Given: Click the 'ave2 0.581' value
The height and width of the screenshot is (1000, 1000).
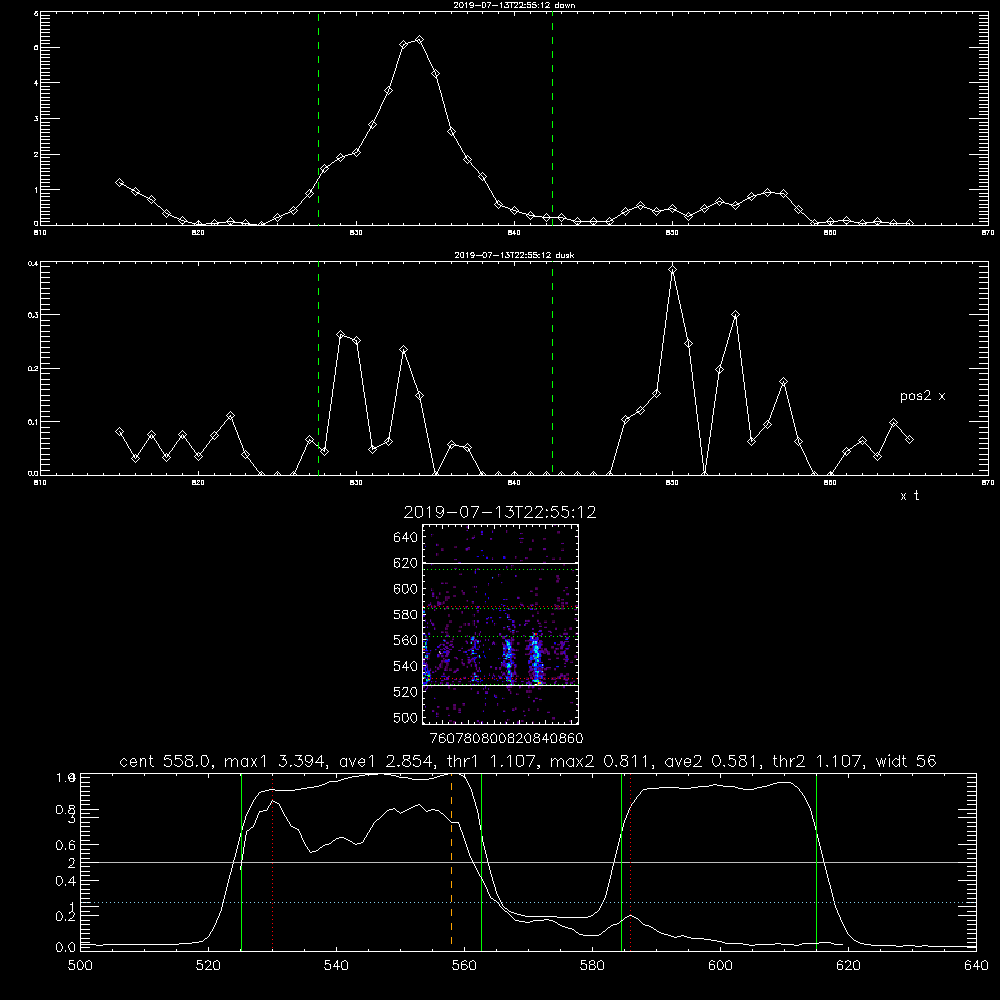Looking at the screenshot, I should pyautogui.click(x=711, y=761).
